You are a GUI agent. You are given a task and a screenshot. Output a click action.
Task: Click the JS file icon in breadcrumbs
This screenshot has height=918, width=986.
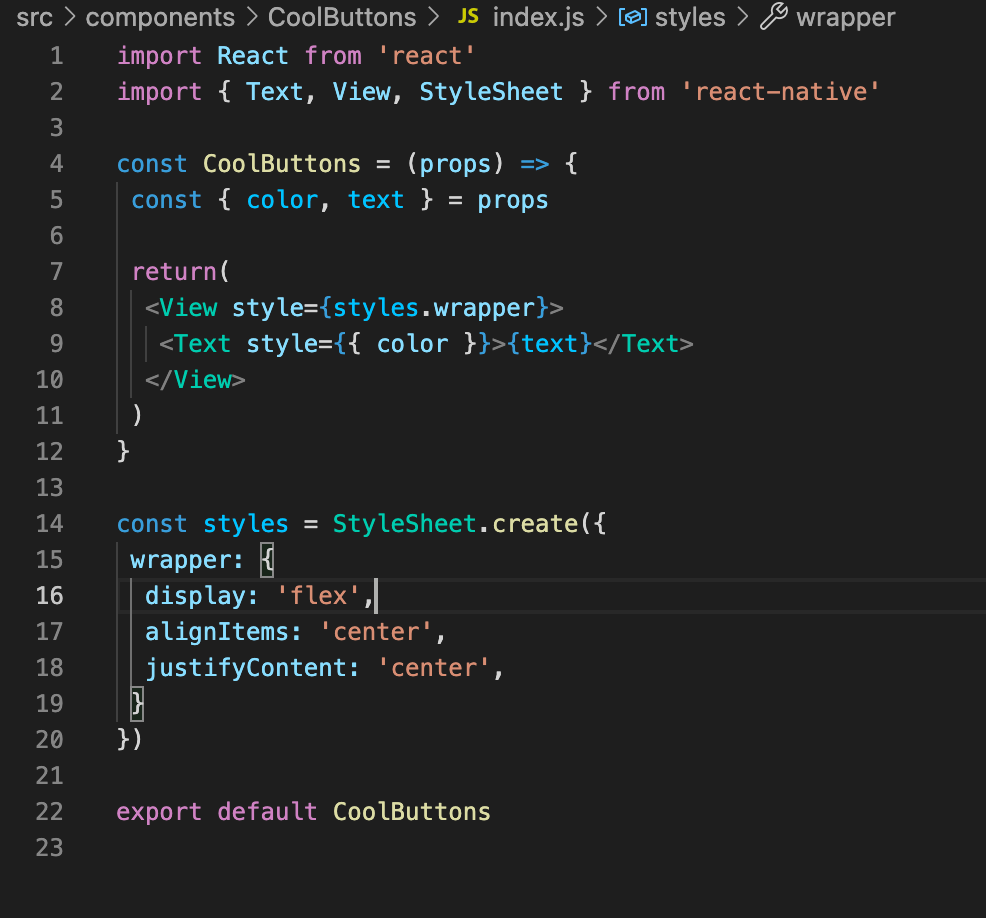pyautogui.click(x=467, y=17)
